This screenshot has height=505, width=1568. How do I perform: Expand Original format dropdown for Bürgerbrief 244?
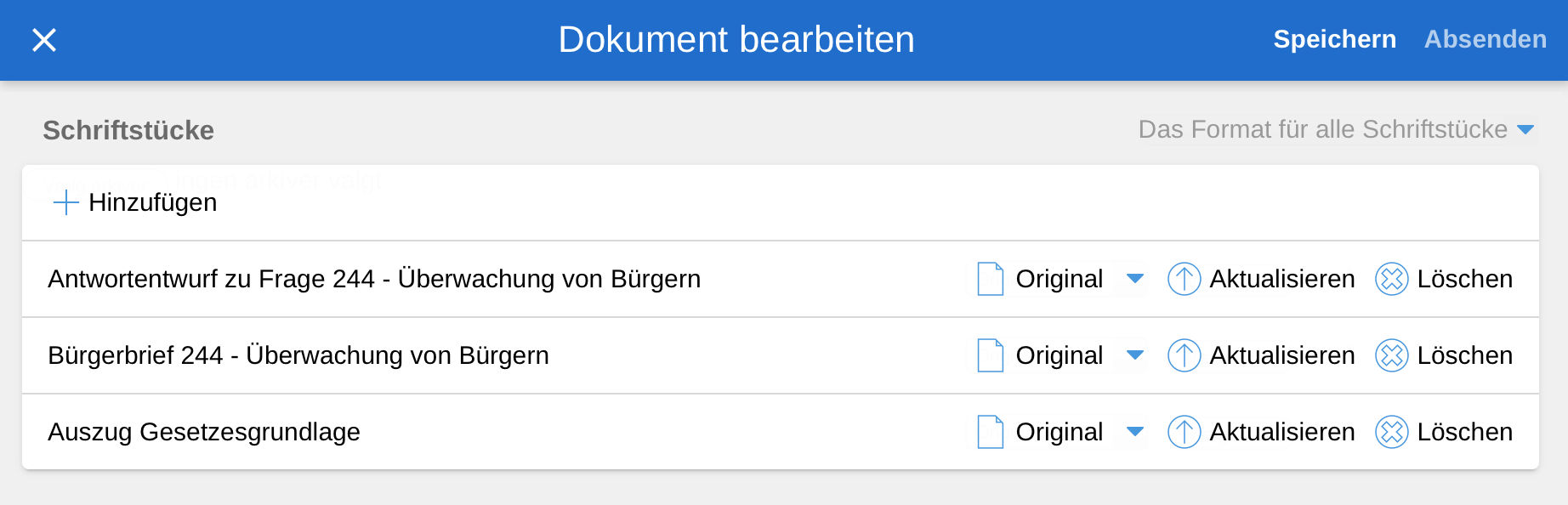[1134, 355]
